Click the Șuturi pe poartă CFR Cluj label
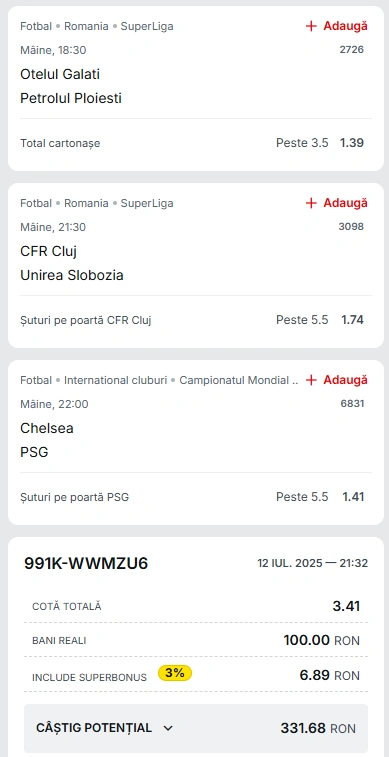389x757 pixels. (86, 320)
